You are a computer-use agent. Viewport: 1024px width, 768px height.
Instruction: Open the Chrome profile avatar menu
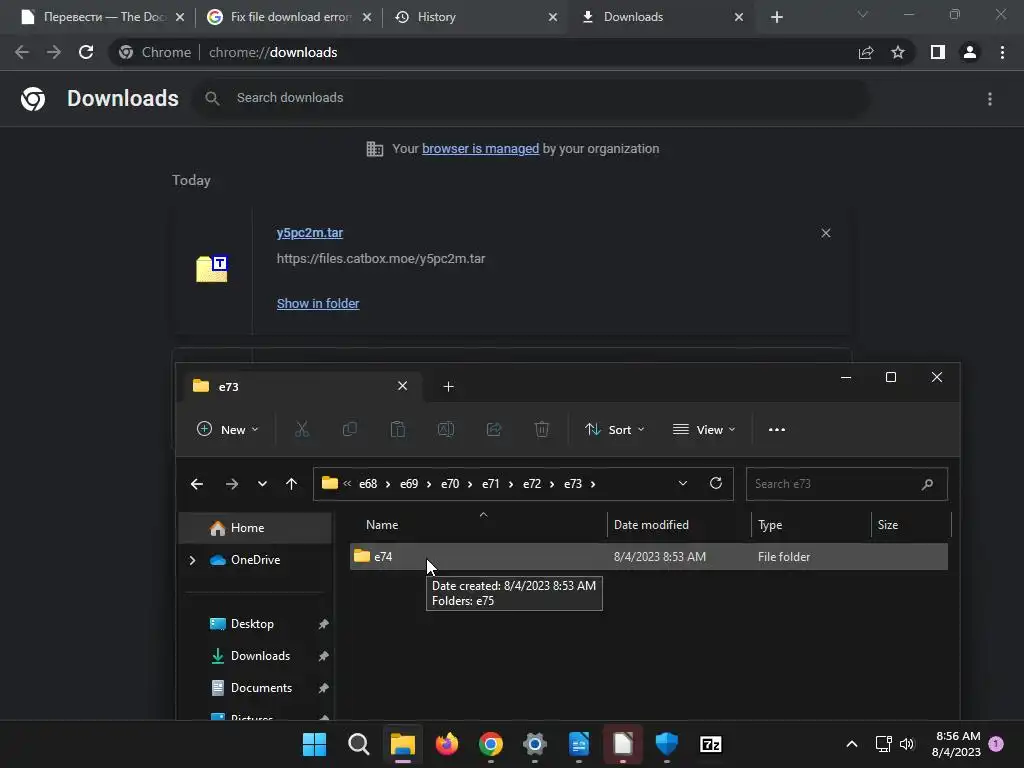(970, 52)
